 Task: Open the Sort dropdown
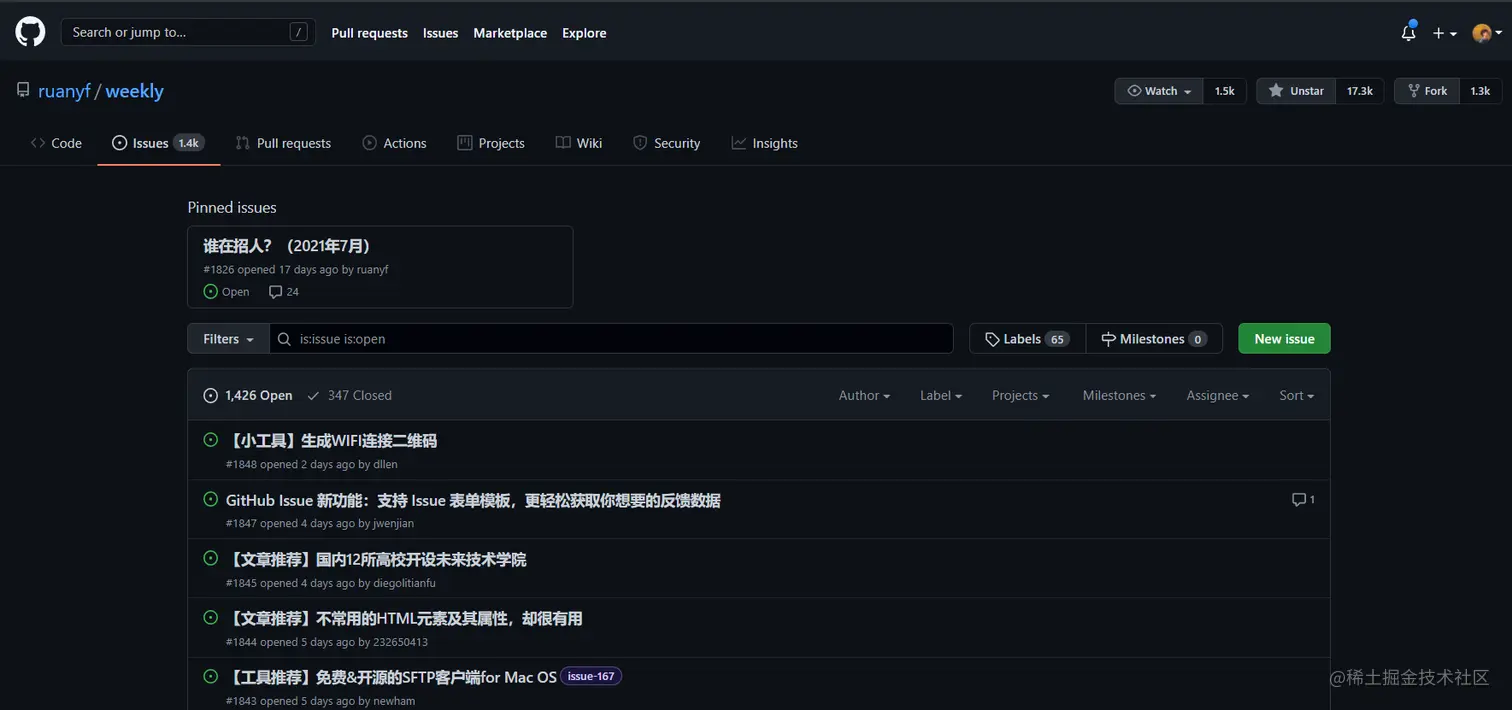1297,395
